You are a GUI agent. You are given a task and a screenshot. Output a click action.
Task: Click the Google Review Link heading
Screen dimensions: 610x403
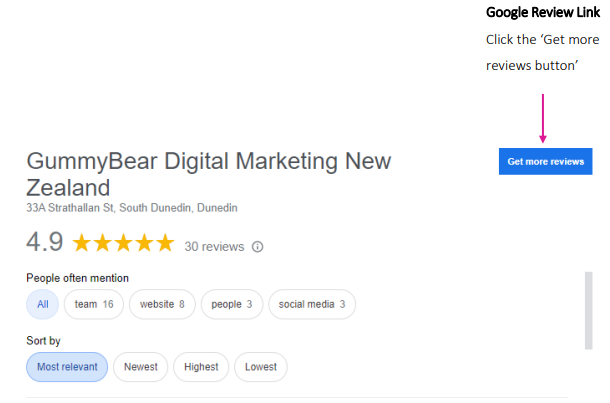543,12
